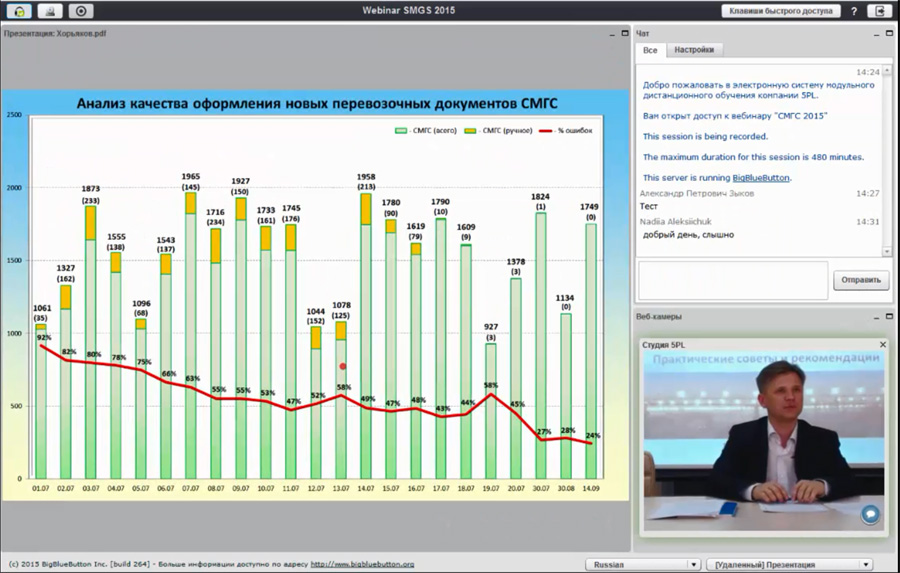Open the bigbluebutton.org link in footer
The width and height of the screenshot is (900, 573).
(x=362, y=564)
